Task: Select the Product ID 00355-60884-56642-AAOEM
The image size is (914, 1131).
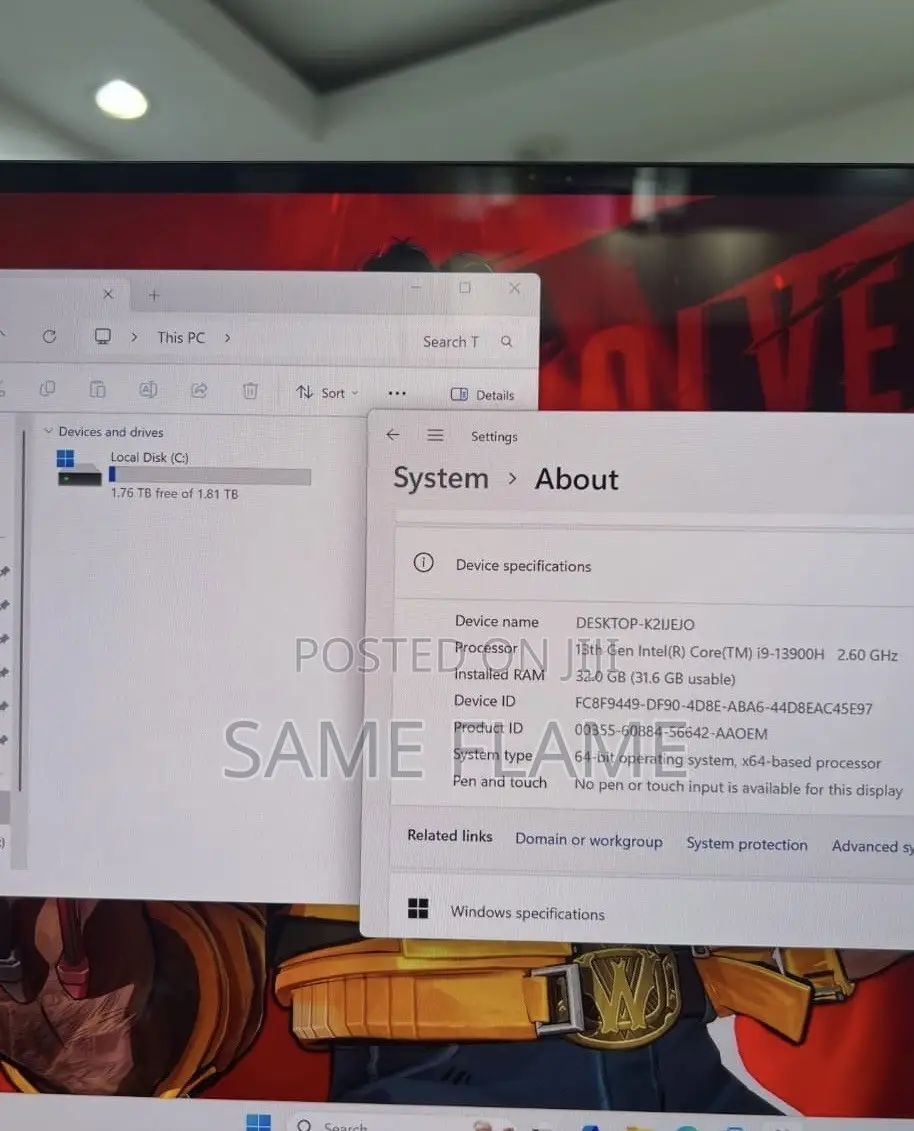Action: coord(671,732)
